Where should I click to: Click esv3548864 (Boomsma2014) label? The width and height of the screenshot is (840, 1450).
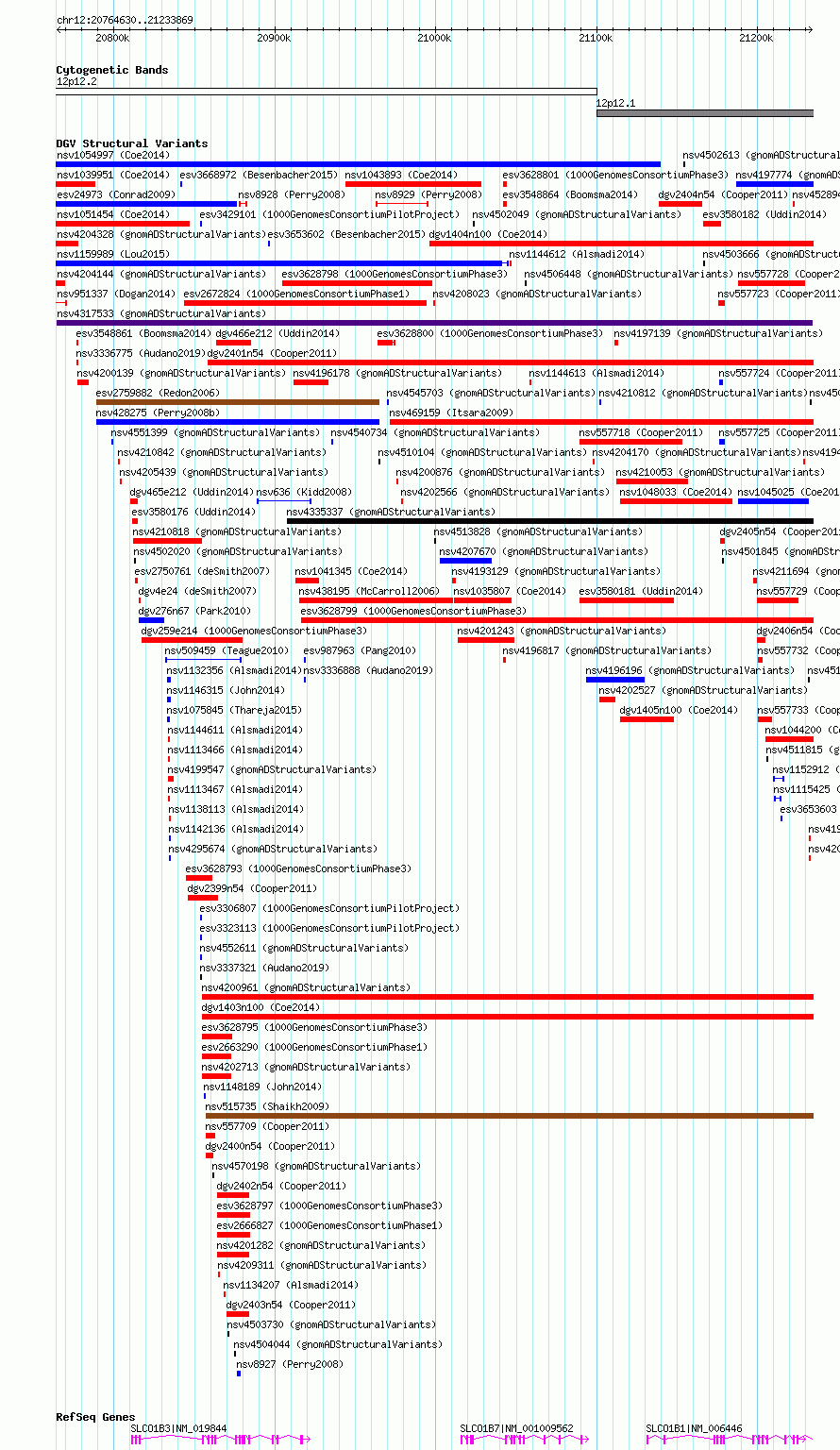(x=570, y=194)
